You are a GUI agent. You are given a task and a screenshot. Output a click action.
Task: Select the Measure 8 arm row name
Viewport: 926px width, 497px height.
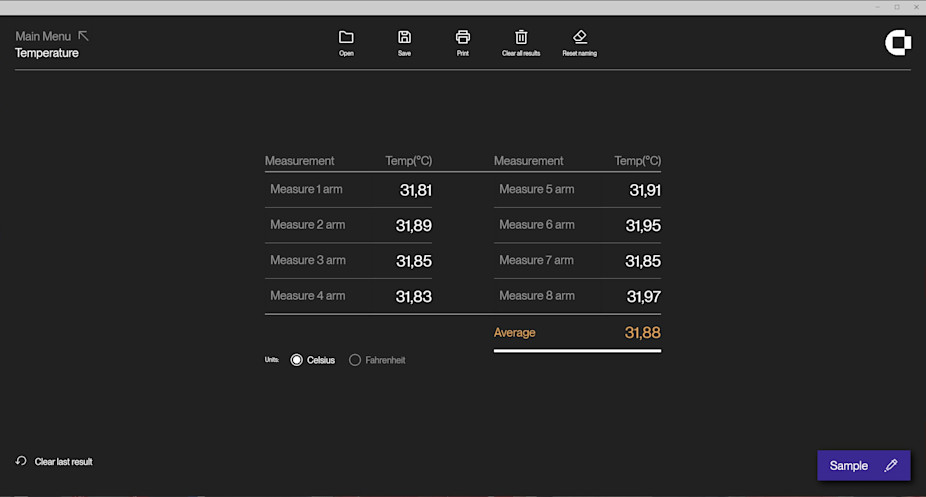tap(536, 296)
